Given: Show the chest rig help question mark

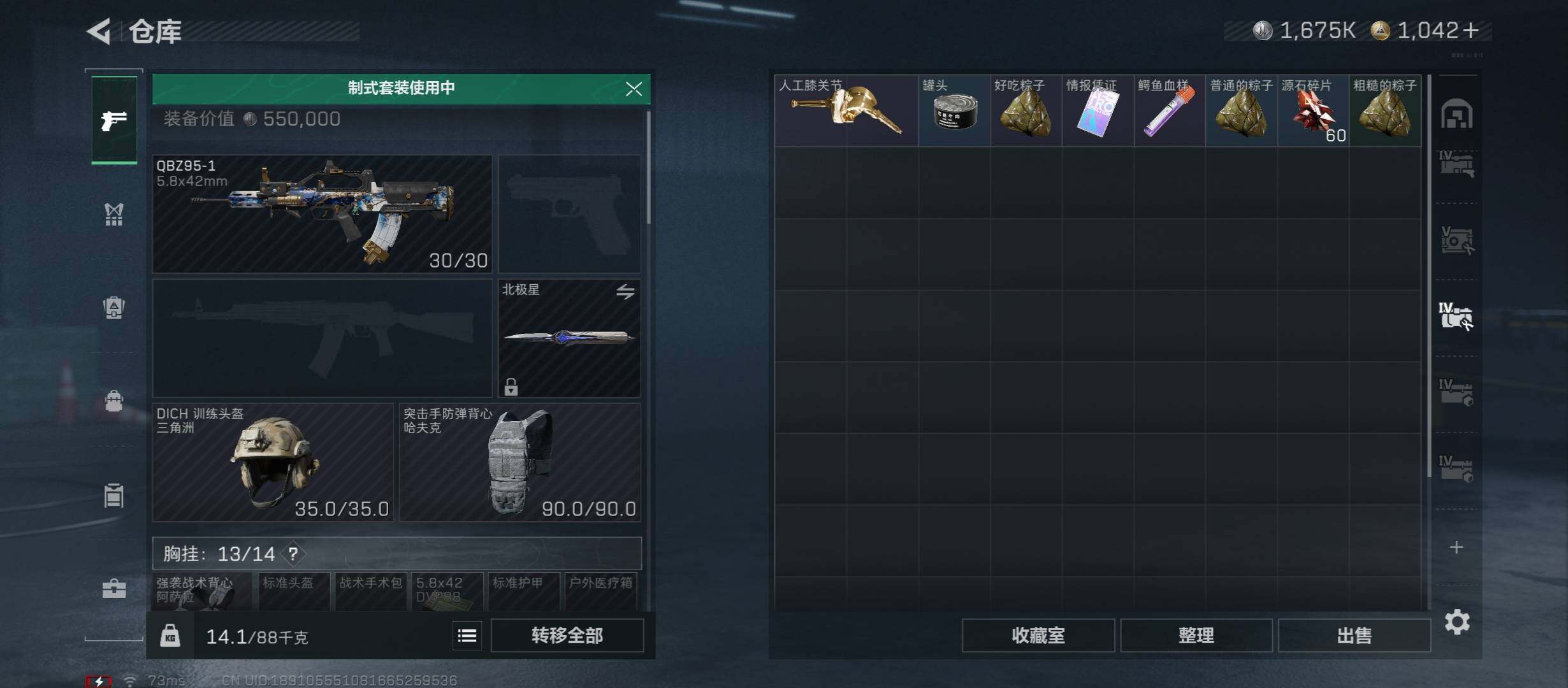Looking at the screenshot, I should [293, 554].
